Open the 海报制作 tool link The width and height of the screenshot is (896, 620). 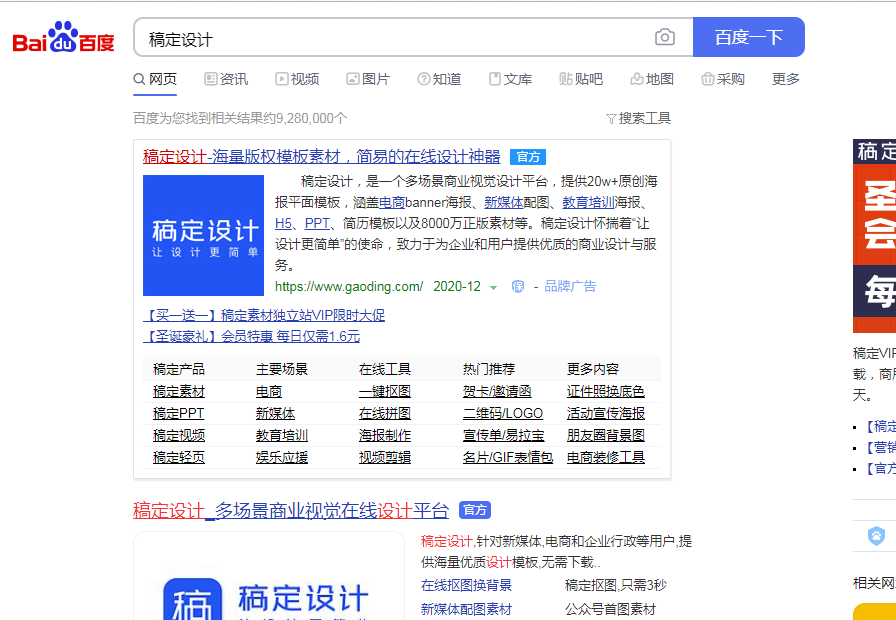(385, 435)
